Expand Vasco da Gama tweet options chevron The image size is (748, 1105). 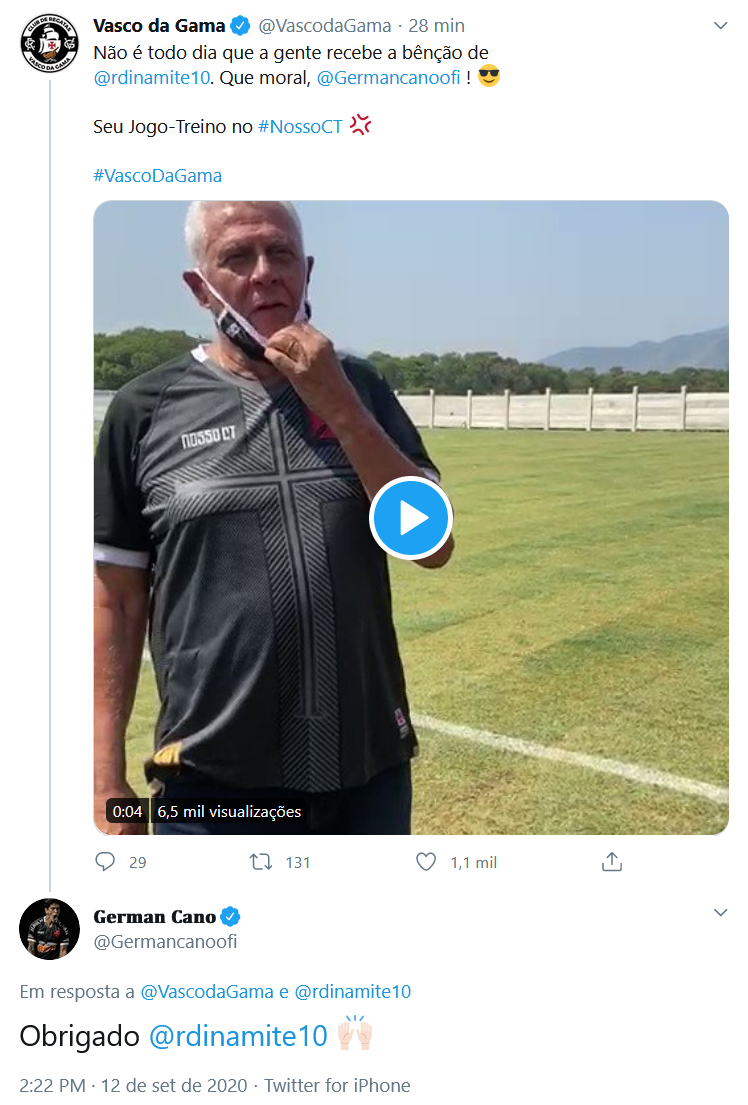click(720, 24)
